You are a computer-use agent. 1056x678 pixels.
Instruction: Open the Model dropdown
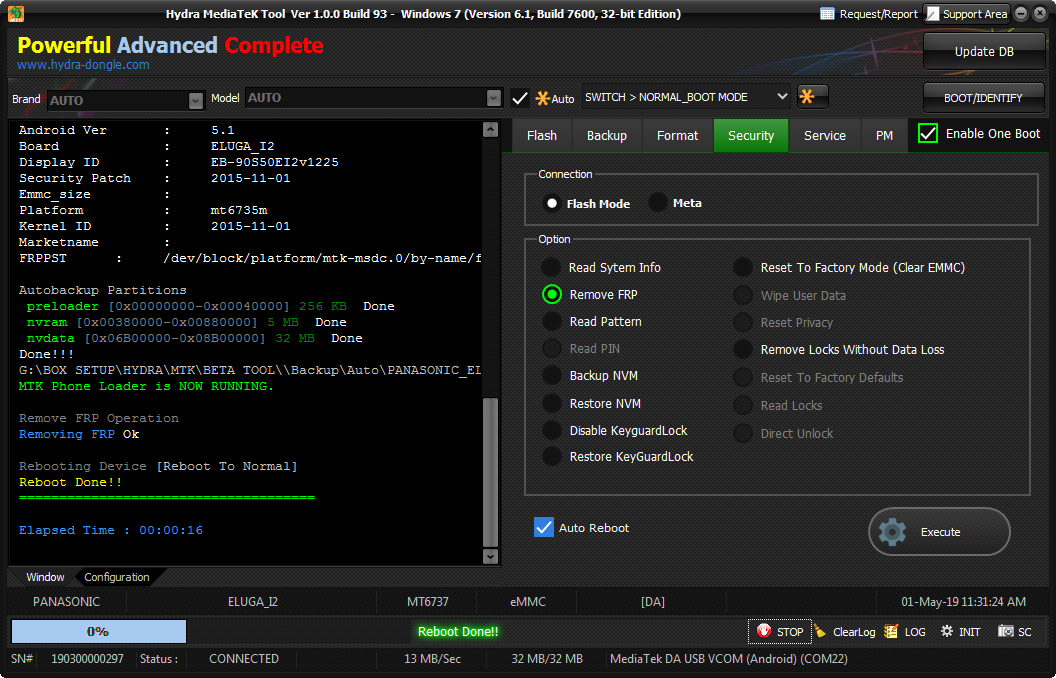pos(494,98)
